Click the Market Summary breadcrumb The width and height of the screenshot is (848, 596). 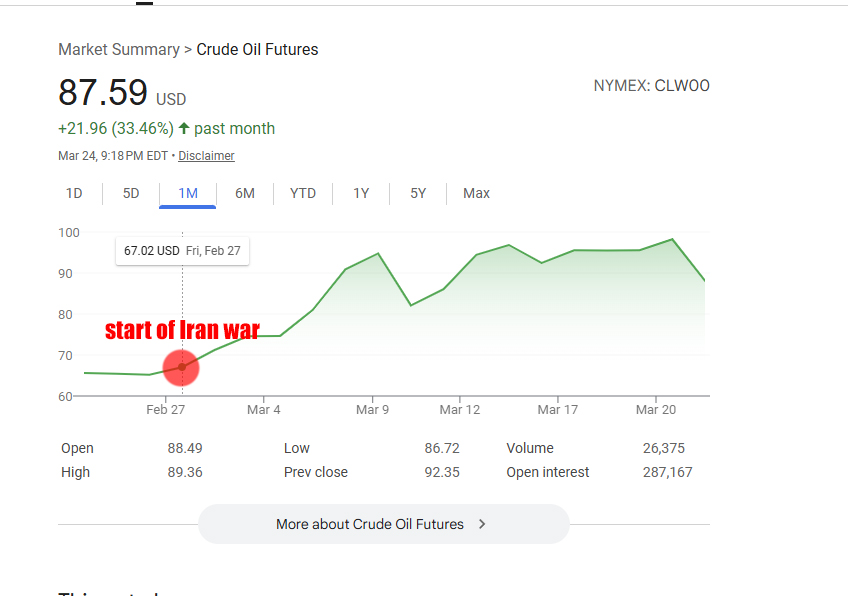coord(118,49)
